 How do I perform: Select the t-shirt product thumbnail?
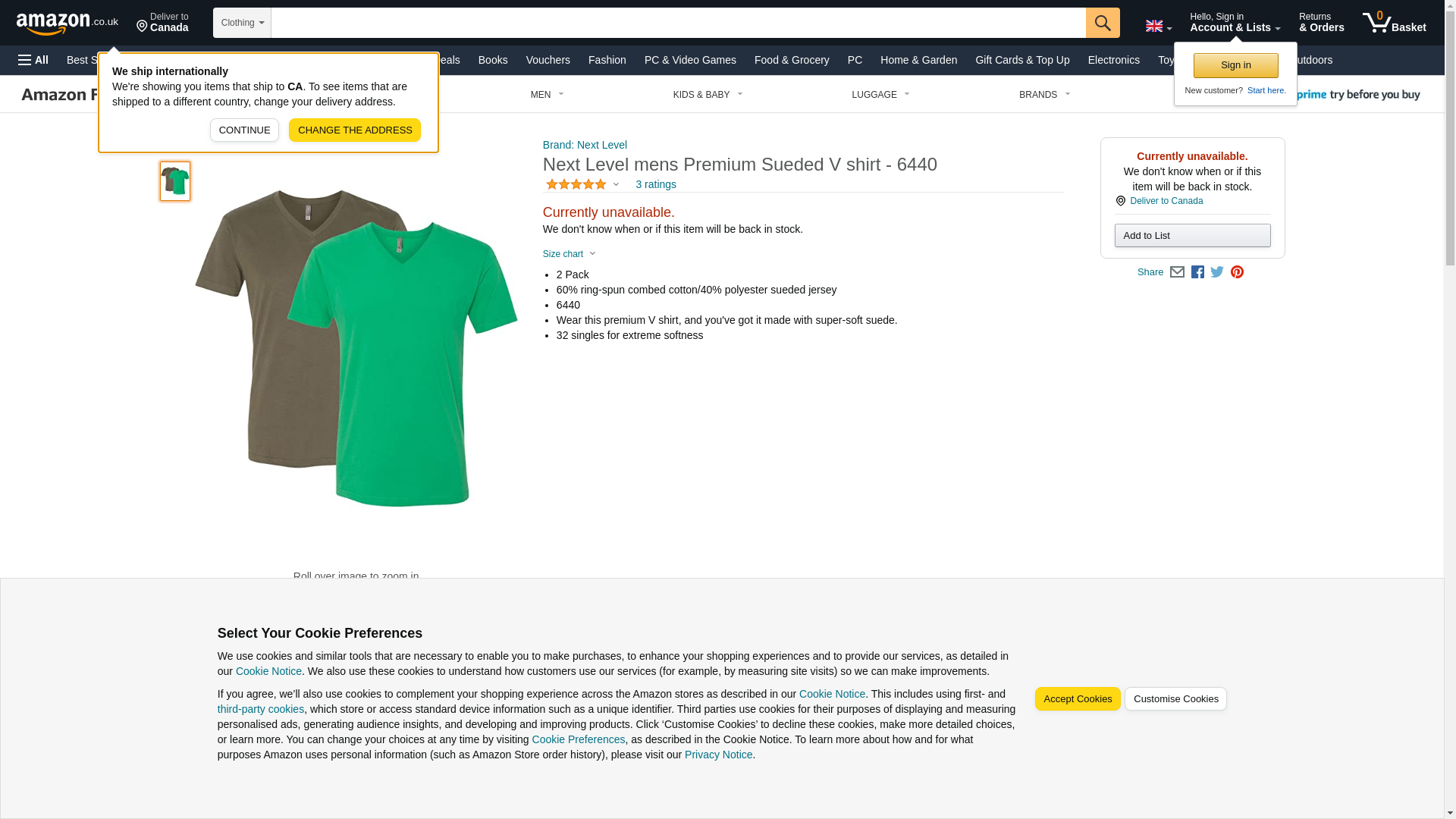[x=175, y=181]
